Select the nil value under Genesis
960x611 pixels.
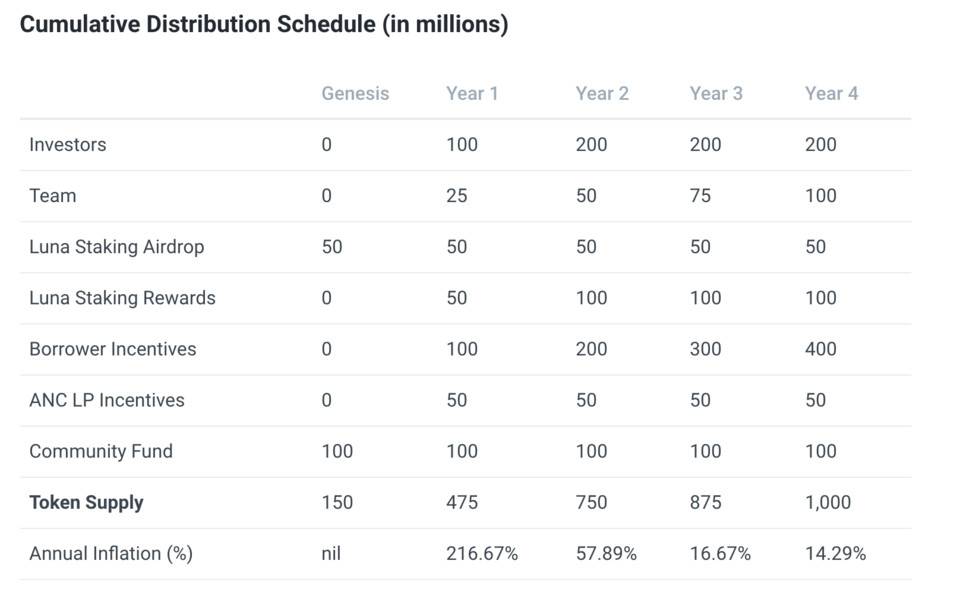331,554
